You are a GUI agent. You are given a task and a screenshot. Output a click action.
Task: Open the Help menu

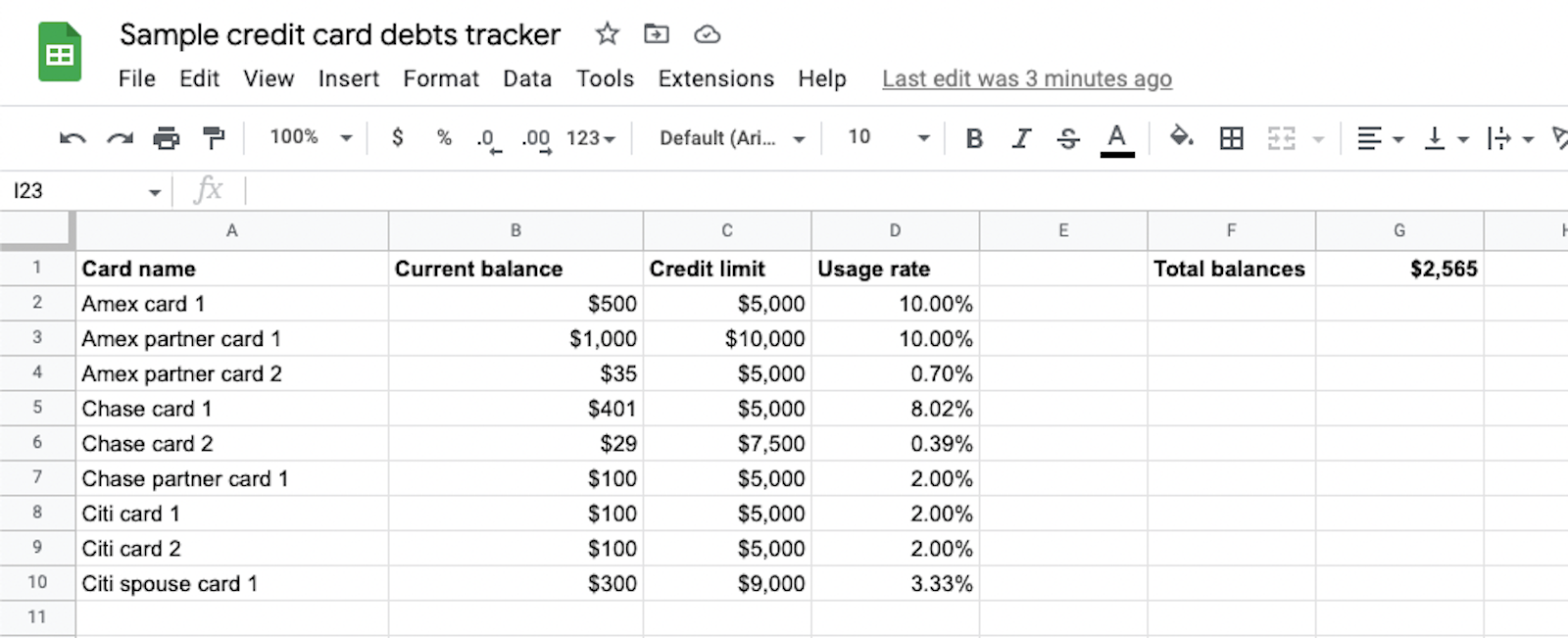click(821, 78)
